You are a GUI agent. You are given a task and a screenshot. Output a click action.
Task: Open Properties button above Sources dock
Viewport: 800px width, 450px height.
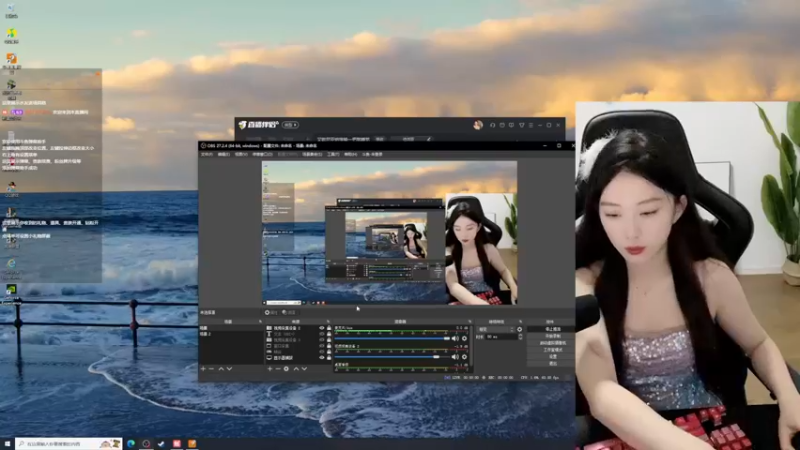270,312
